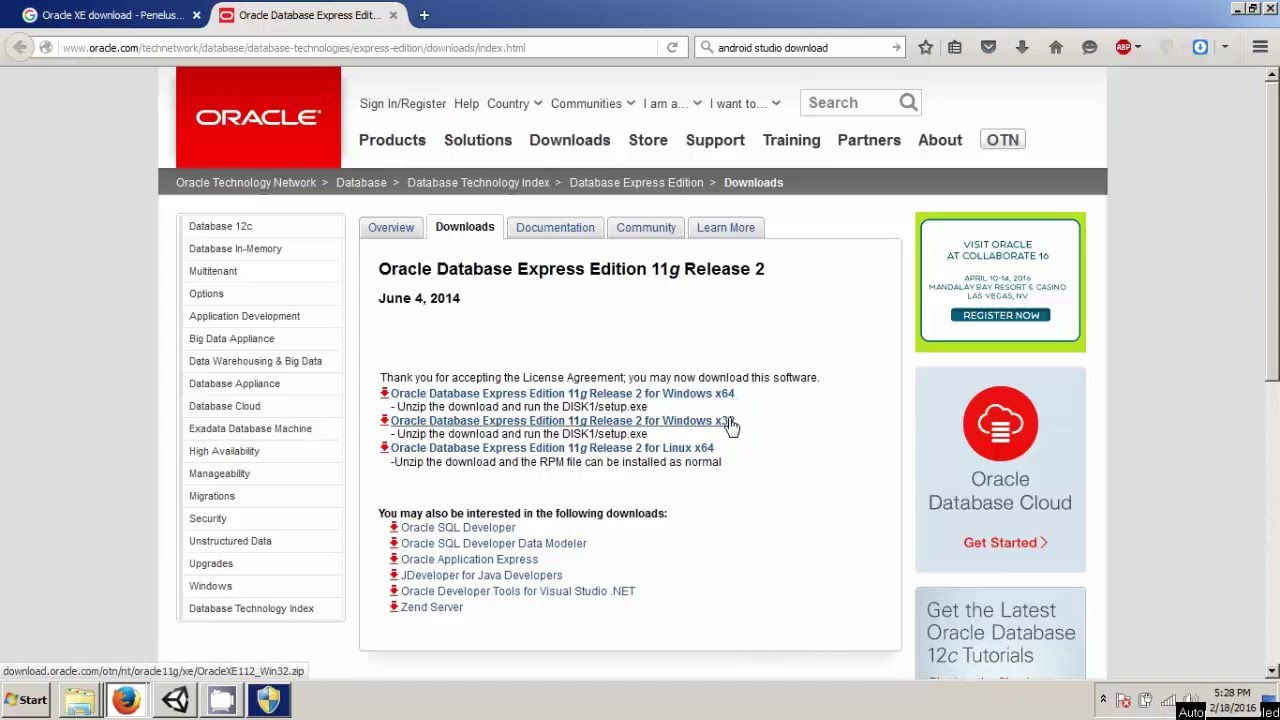
Task: Click the Oracle red logo
Action: [258, 117]
